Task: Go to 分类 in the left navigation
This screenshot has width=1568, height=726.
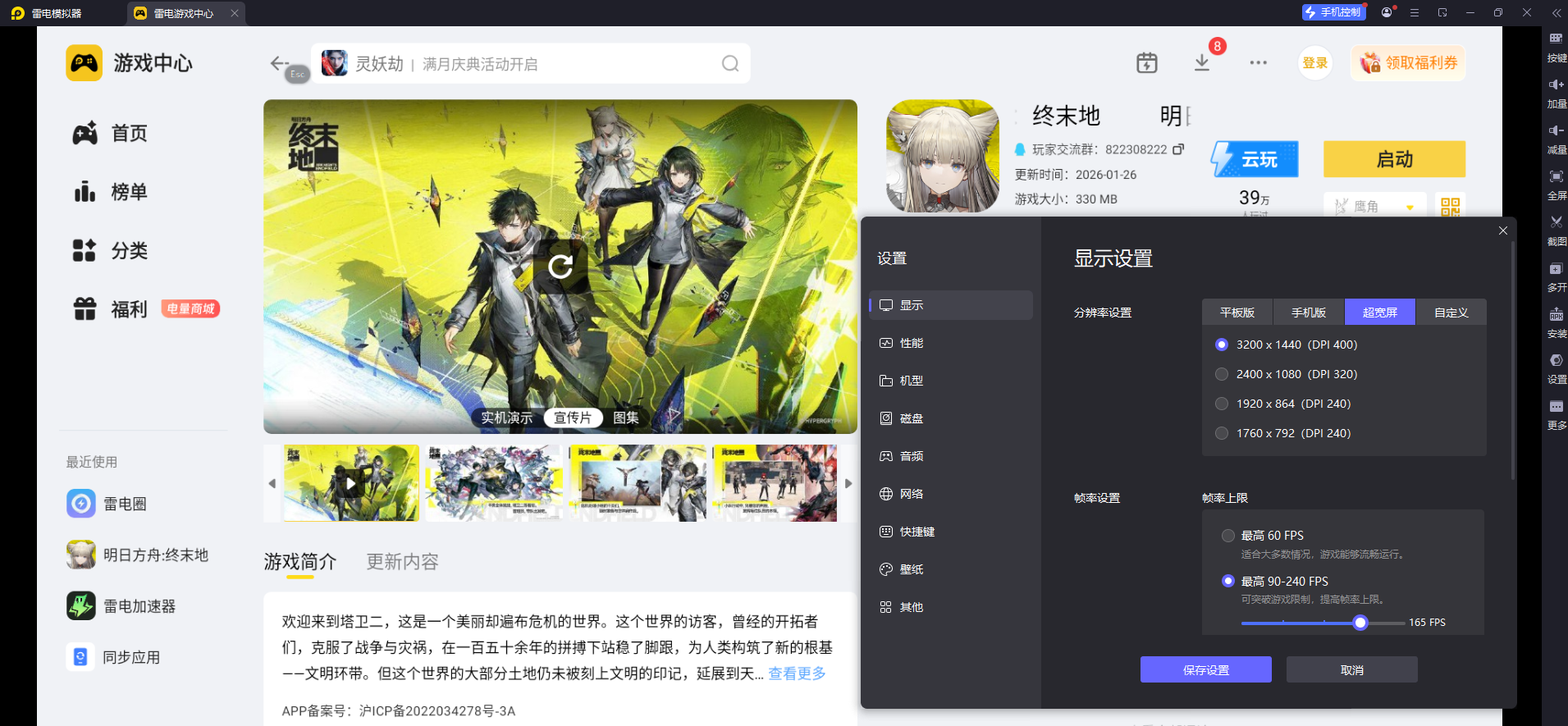Action: coord(111,250)
